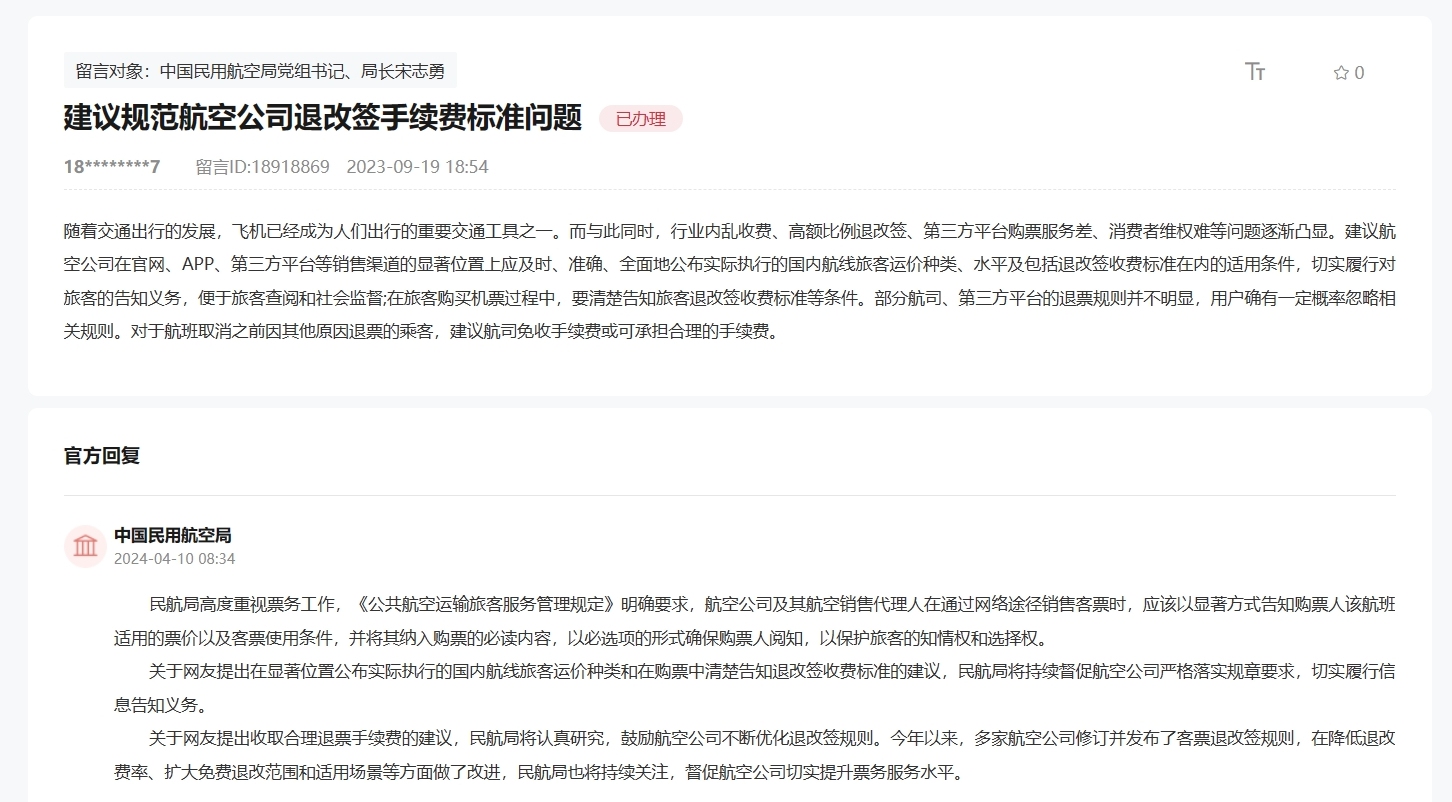Image resolution: width=1452 pixels, height=802 pixels.
Task: Click the message paragraph starting 随着交通出行的发展
Action: coord(730,281)
